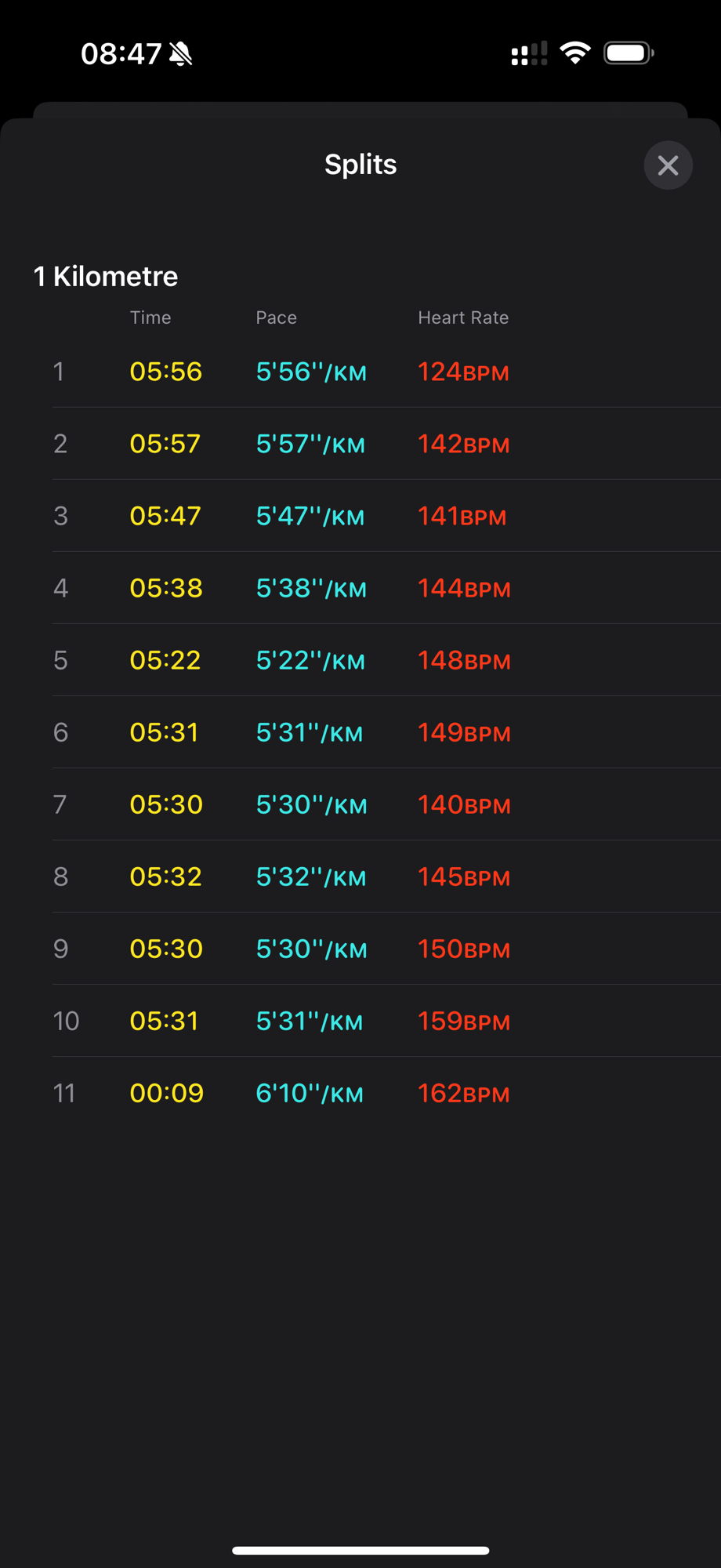Tap the final split time 00:09
Screen dimensions: 721x1568
point(167,1094)
